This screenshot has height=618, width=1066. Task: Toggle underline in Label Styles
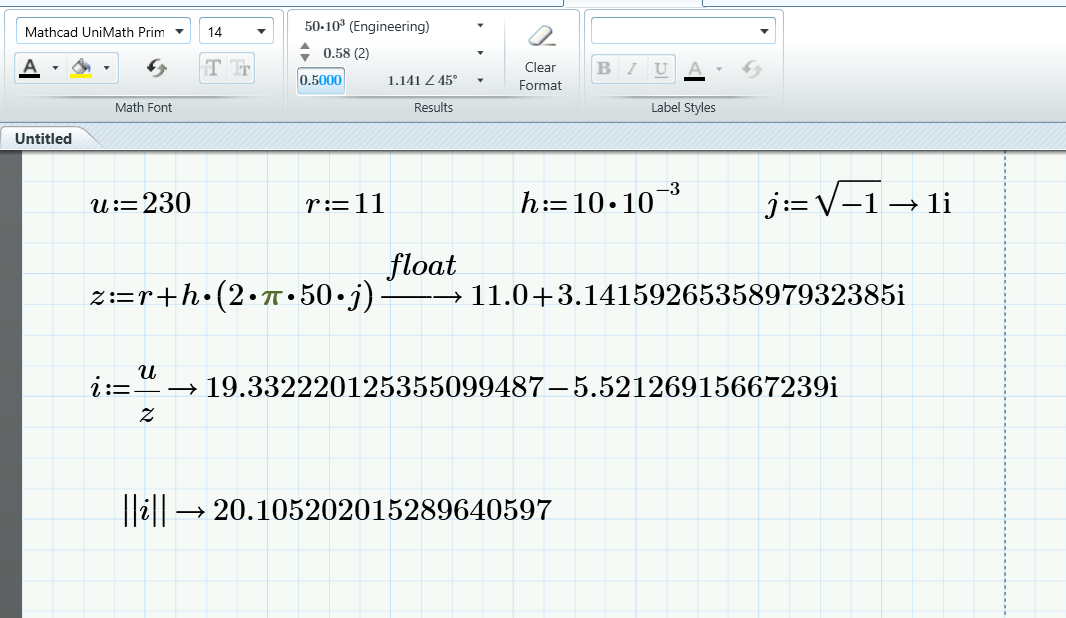[x=661, y=69]
